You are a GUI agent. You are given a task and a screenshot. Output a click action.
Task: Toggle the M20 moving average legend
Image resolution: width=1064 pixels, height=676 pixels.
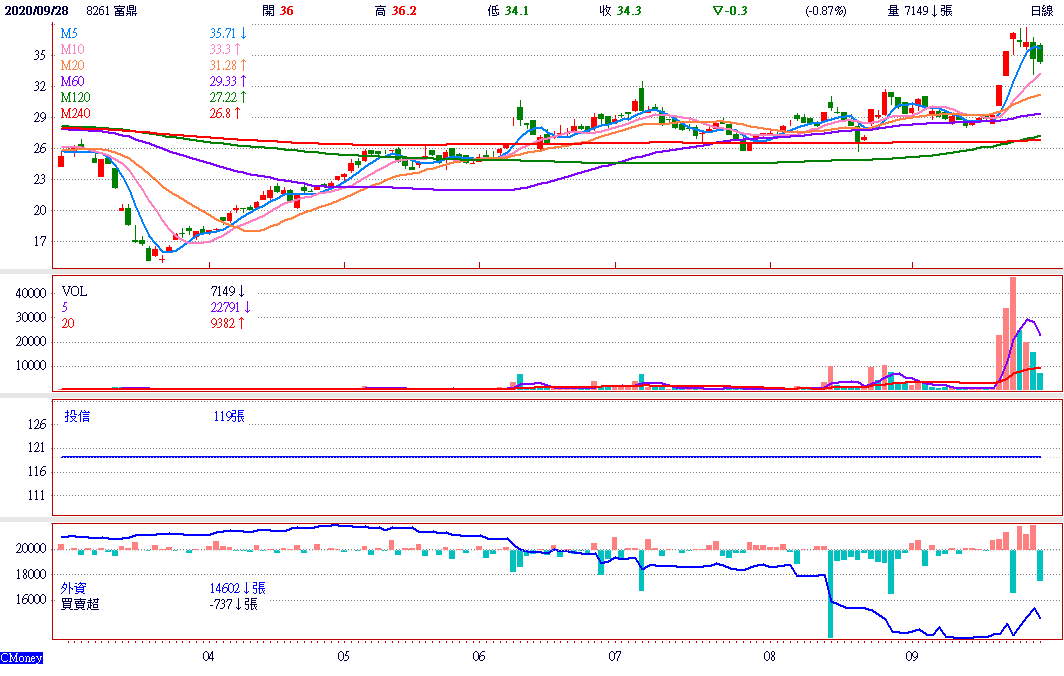click(x=72, y=65)
